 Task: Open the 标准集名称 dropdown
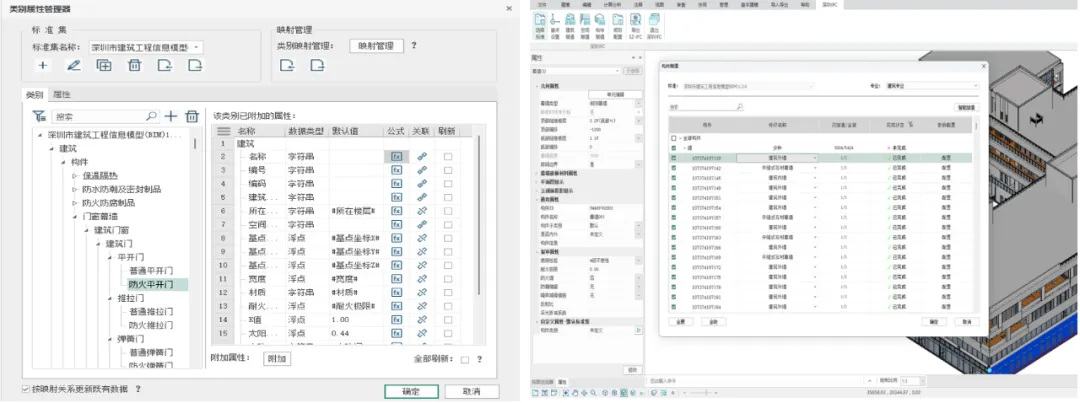197,46
